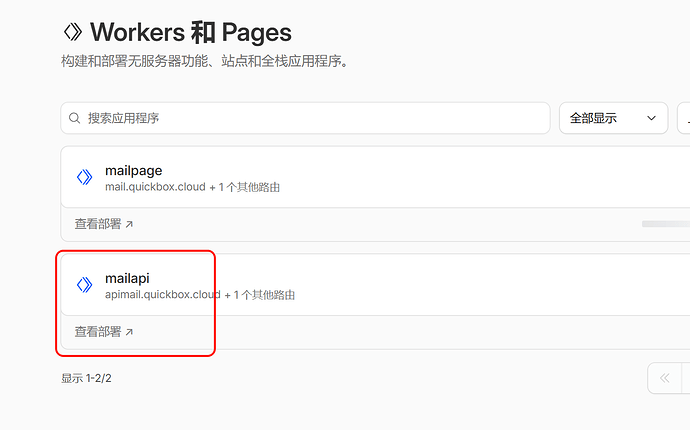The width and height of the screenshot is (690, 430).
Task: Open the 全部显示 filter dropdown
Action: [613, 118]
